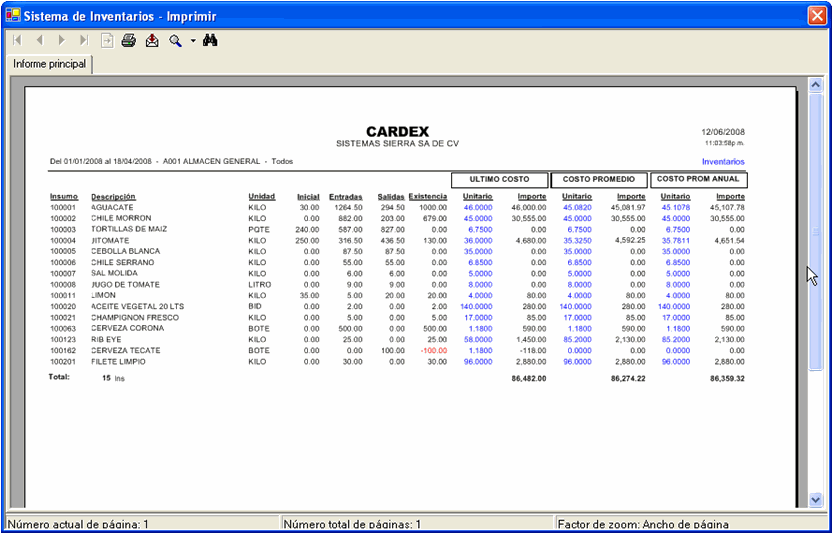Click the vertical scrollbar up arrow
This screenshot has width=833, height=534.
tap(816, 87)
